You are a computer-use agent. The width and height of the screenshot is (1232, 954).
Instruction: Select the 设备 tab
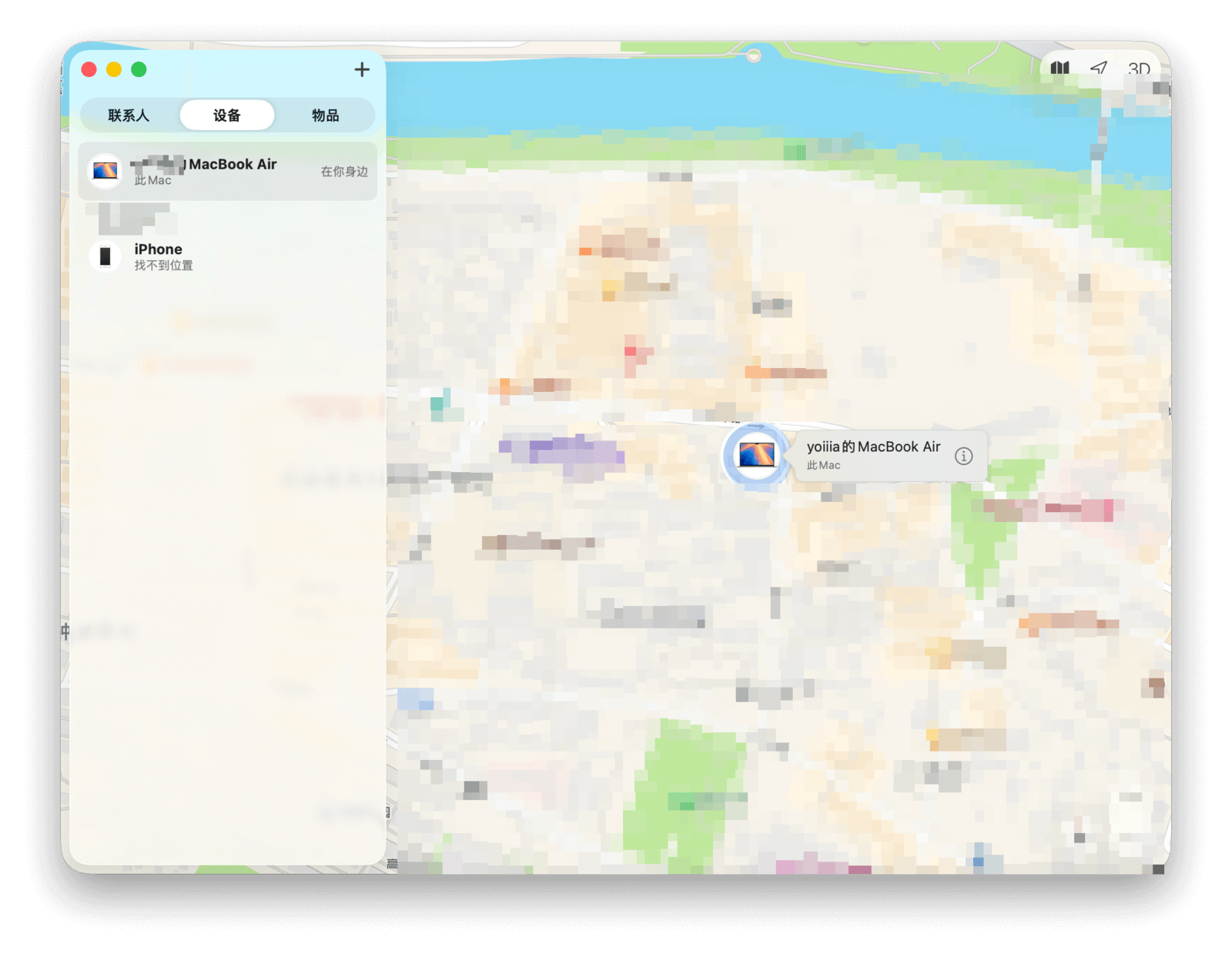pos(227,115)
